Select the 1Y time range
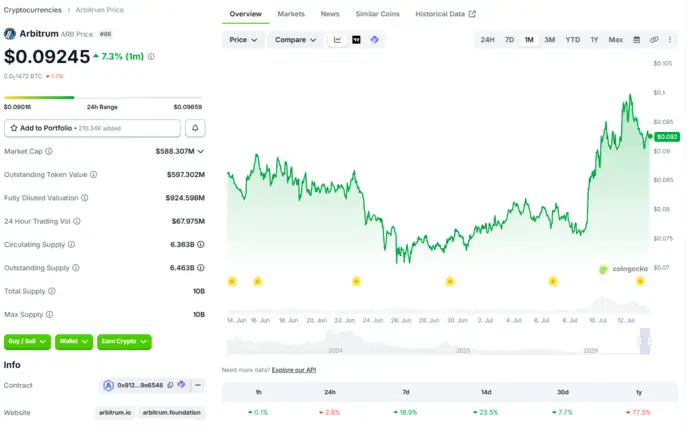The image size is (687, 428). (594, 40)
